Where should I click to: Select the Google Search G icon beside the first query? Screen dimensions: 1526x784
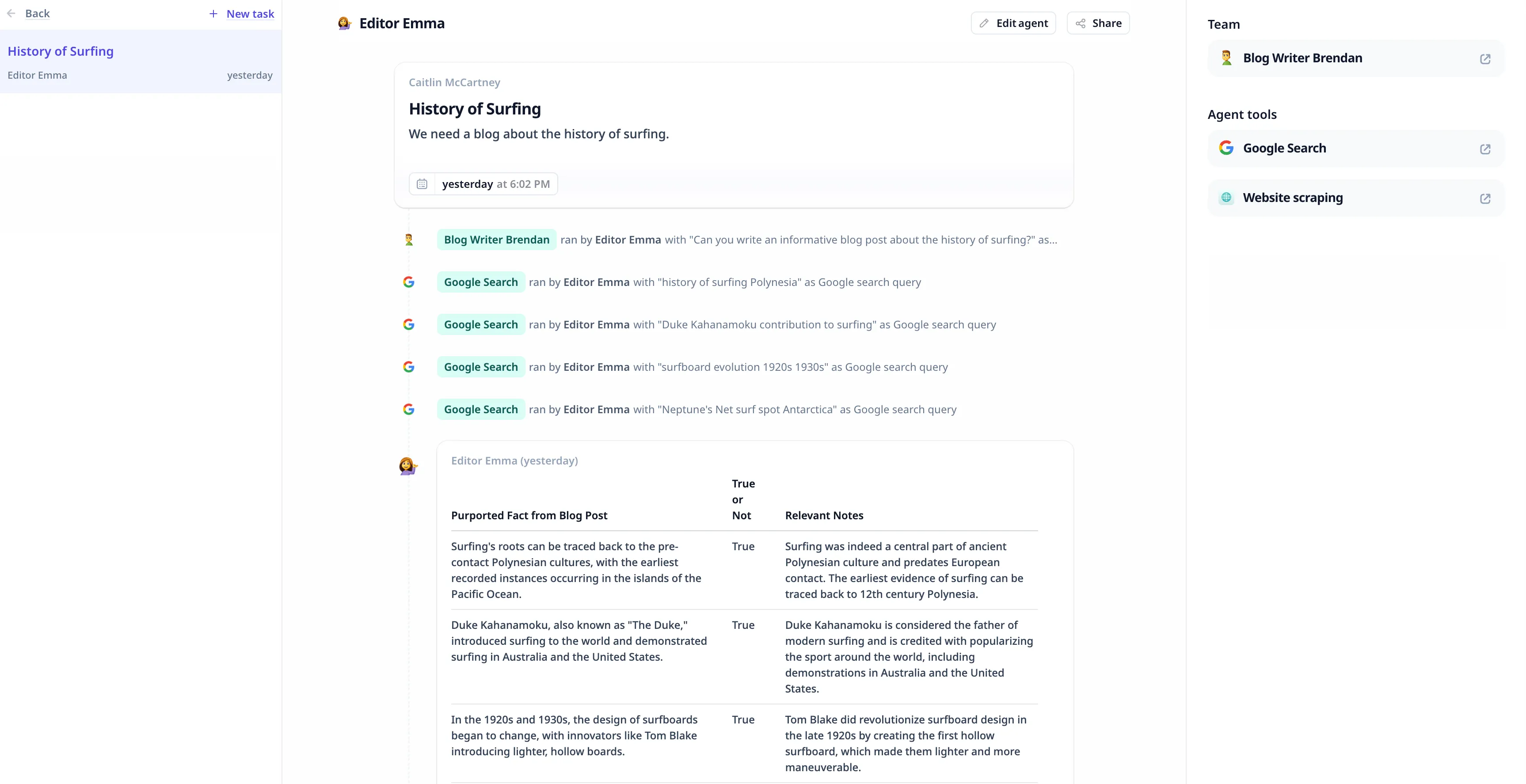[409, 282]
